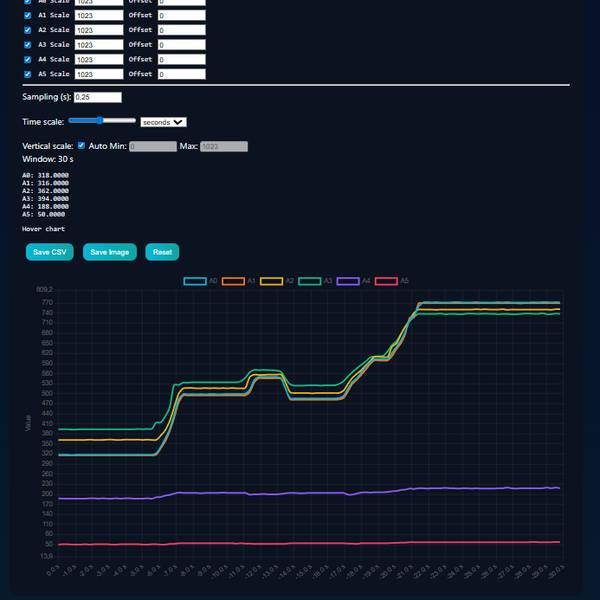
Task: Click the Time scale slider handle
Action: pyautogui.click(x=99, y=121)
